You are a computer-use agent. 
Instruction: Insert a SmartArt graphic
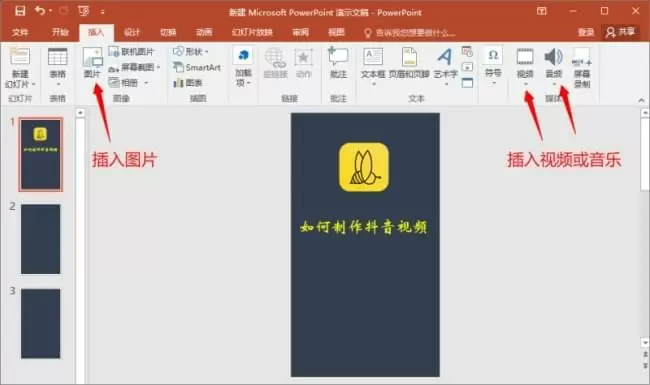[197, 67]
